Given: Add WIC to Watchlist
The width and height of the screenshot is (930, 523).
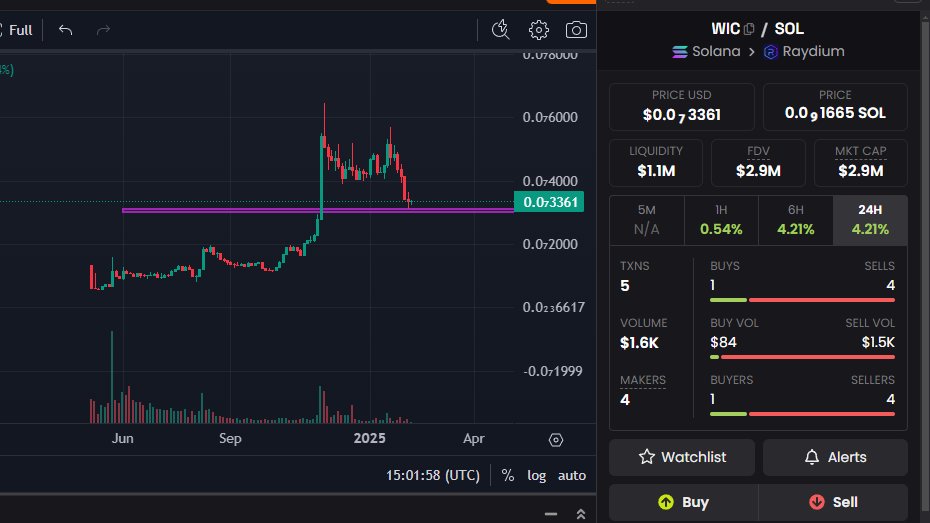Looking at the screenshot, I should click(x=682, y=457).
